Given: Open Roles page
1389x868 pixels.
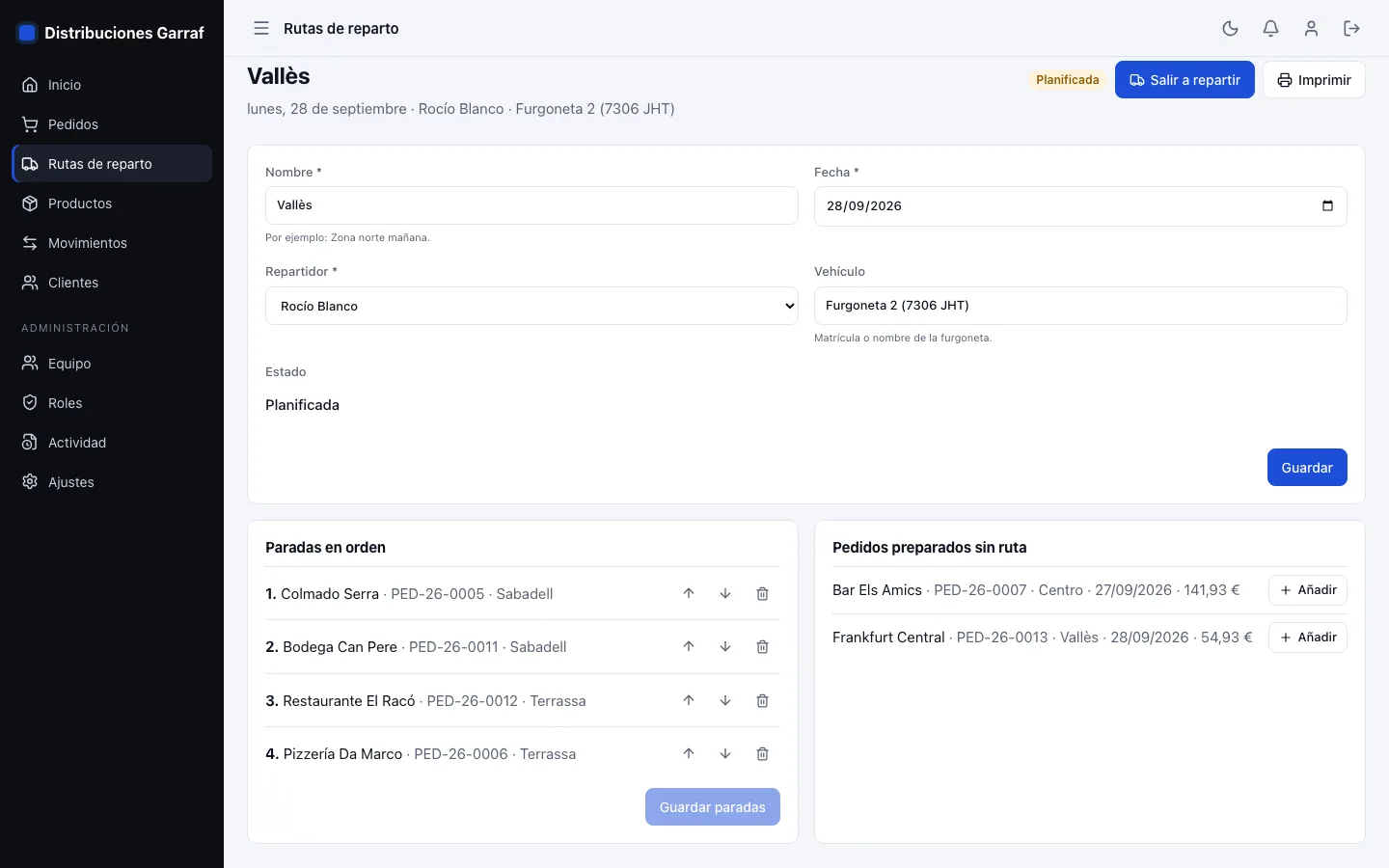Looking at the screenshot, I should (112, 403).
